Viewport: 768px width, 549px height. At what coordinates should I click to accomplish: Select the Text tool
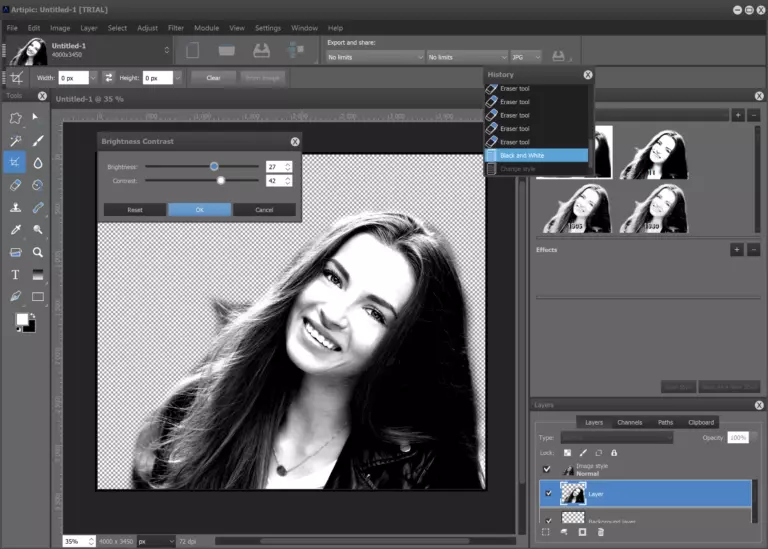[x=15, y=274]
